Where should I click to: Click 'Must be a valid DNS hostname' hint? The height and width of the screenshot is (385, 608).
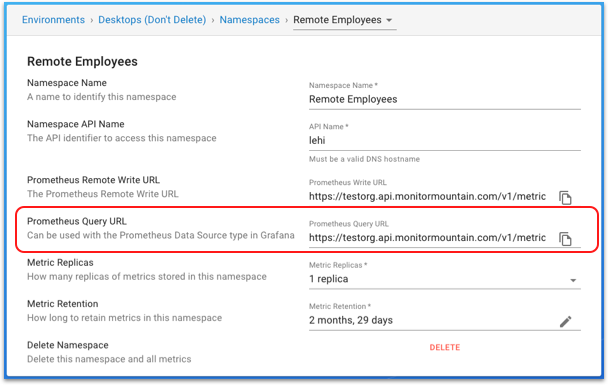pos(364,159)
